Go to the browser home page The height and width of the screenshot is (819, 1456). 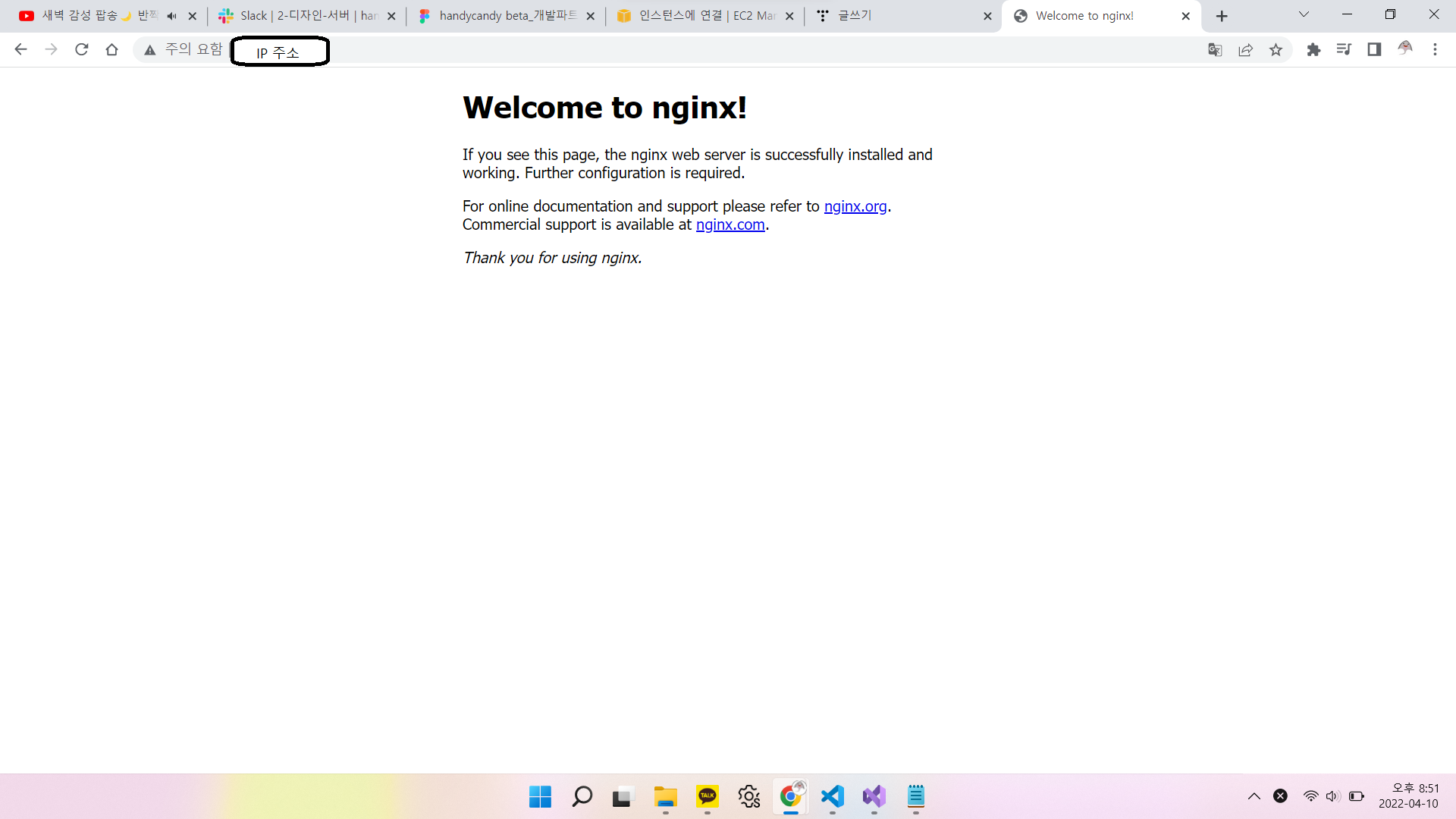pos(111,50)
